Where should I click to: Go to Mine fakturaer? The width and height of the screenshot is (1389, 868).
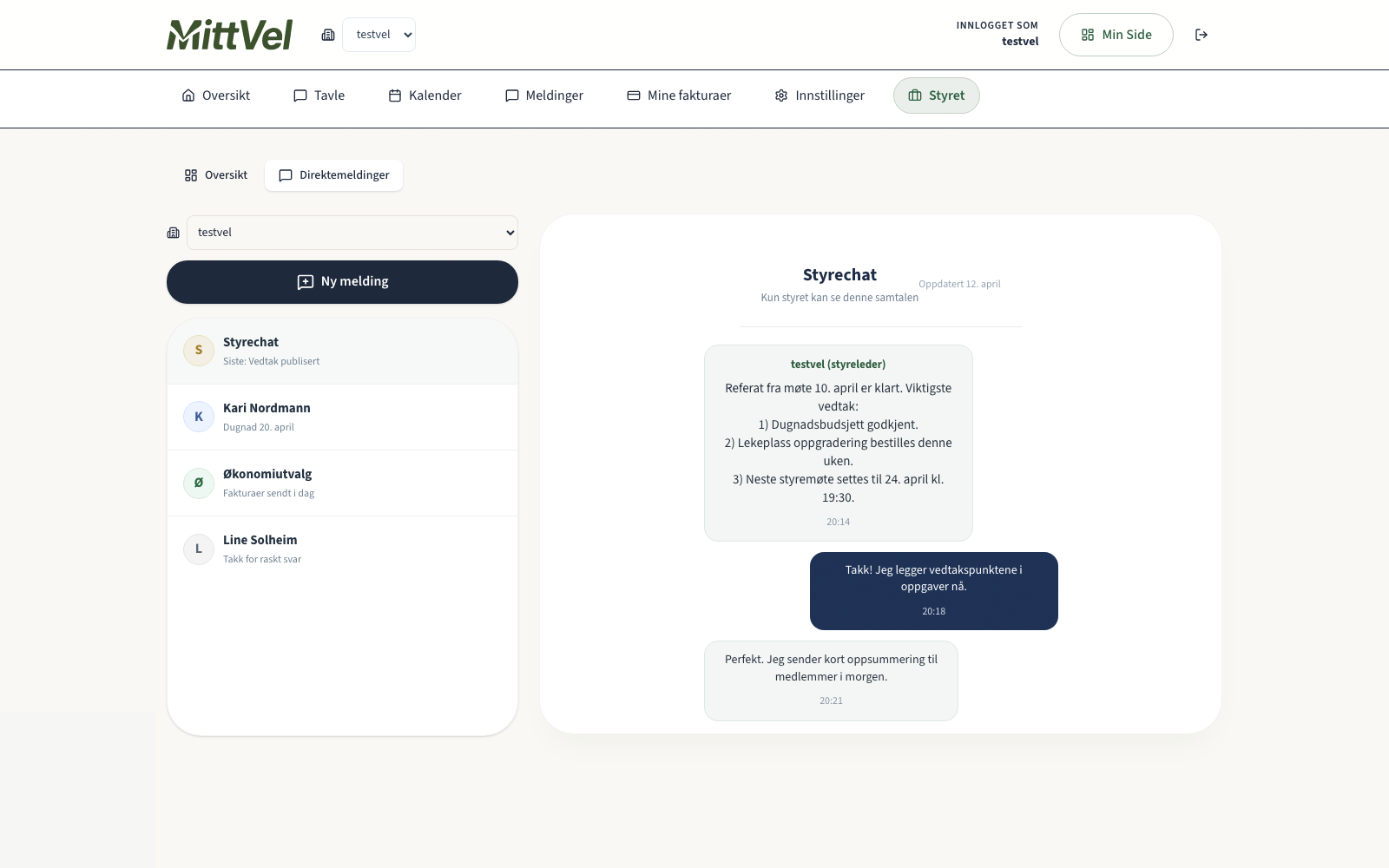click(x=679, y=95)
